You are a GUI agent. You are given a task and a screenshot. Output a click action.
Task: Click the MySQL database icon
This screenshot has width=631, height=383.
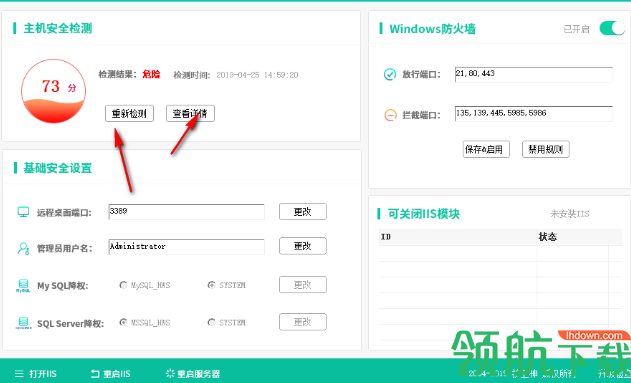[23, 286]
